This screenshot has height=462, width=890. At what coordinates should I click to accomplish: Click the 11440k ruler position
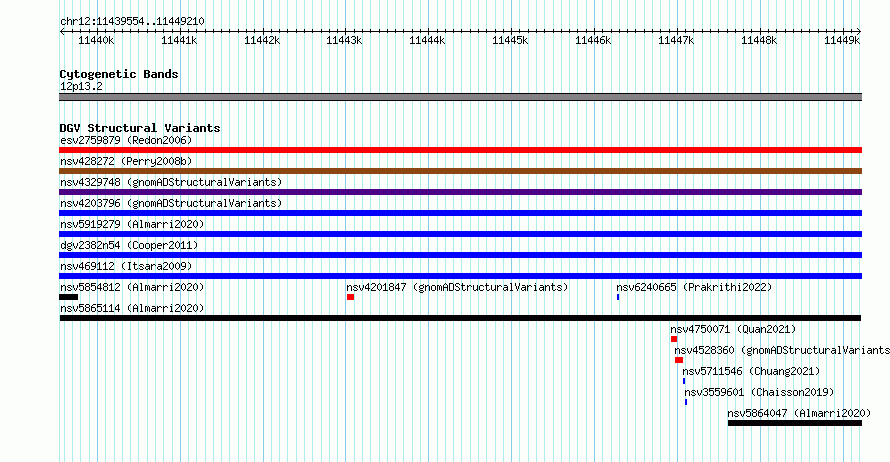coord(96,40)
